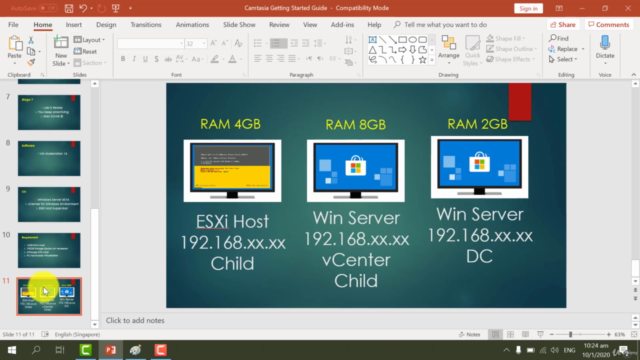
Task: Select the Format Painter brush
Action: coord(31,62)
